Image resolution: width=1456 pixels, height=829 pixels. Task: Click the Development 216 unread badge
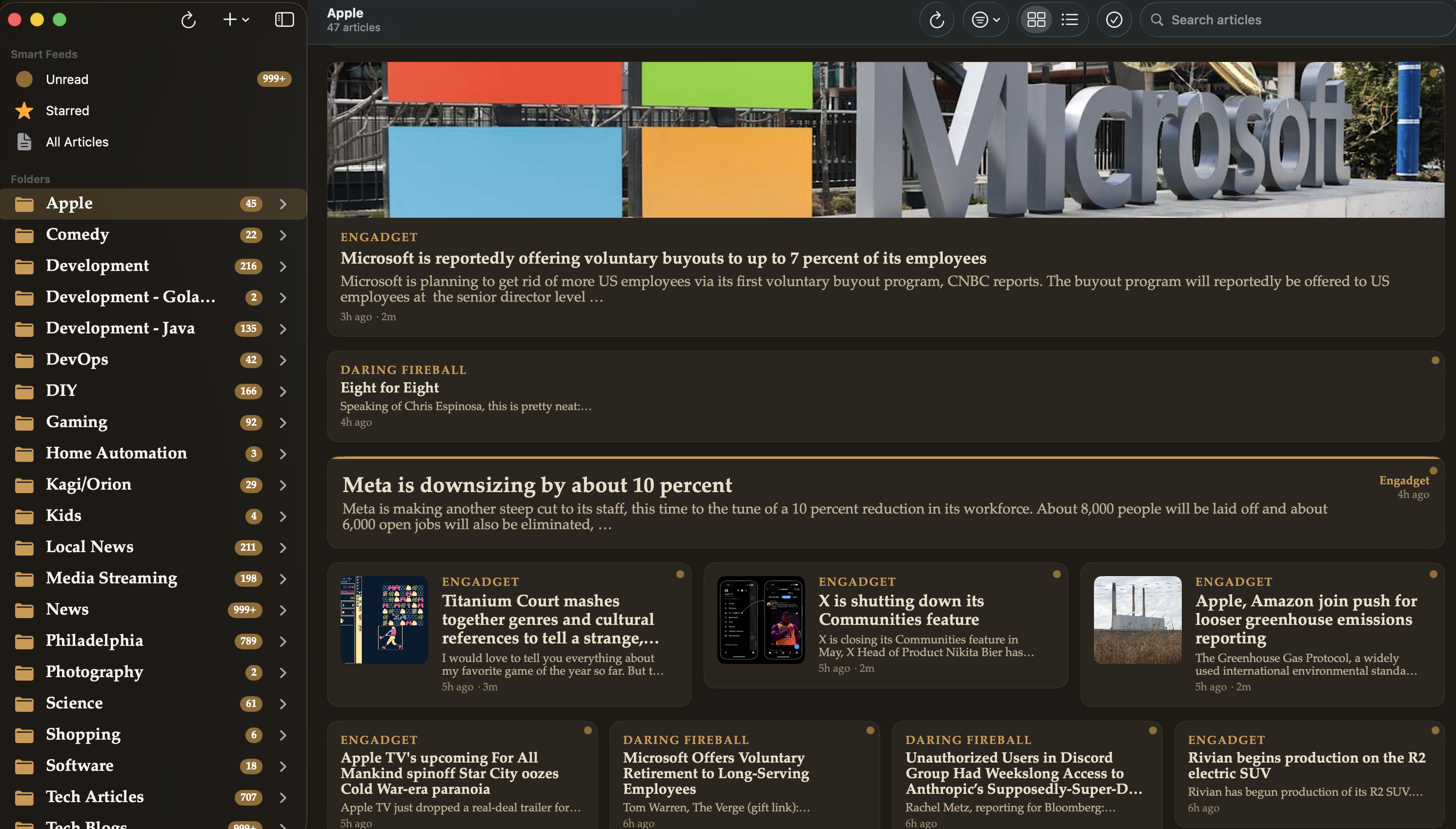click(248, 267)
